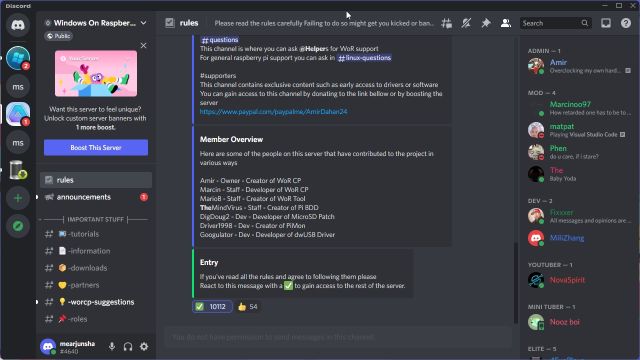This screenshot has width=640, height=360.
Task: Open User Settings gear icon
Action: tap(144, 347)
